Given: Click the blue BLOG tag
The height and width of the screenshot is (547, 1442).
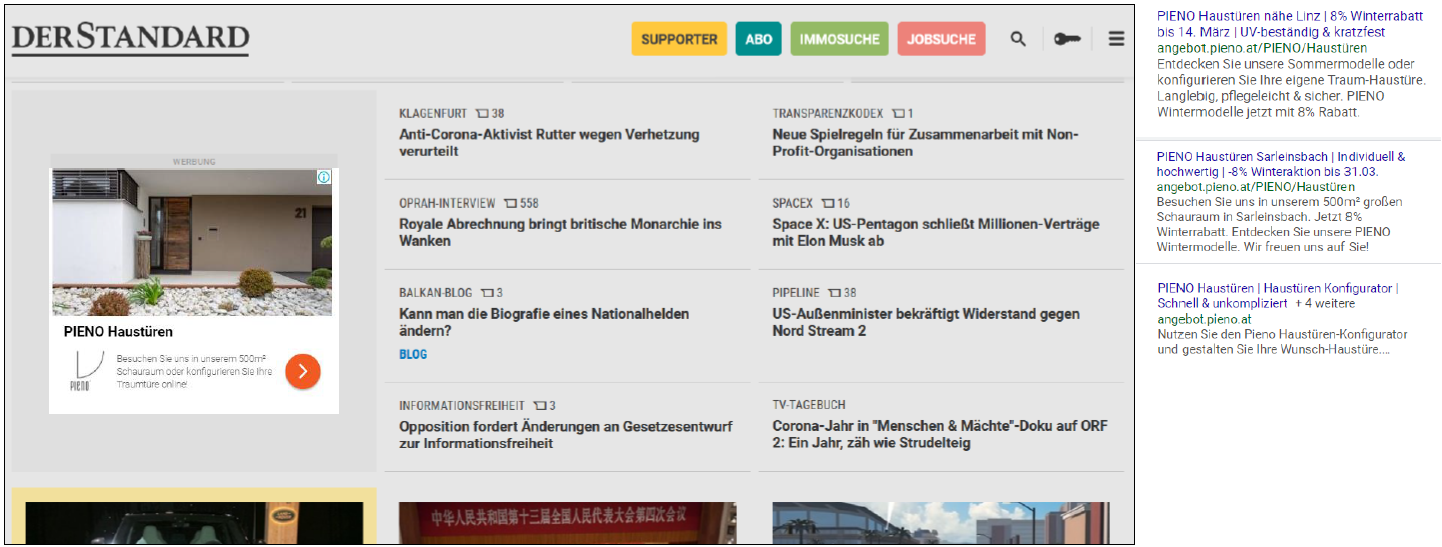Looking at the screenshot, I should click(413, 354).
